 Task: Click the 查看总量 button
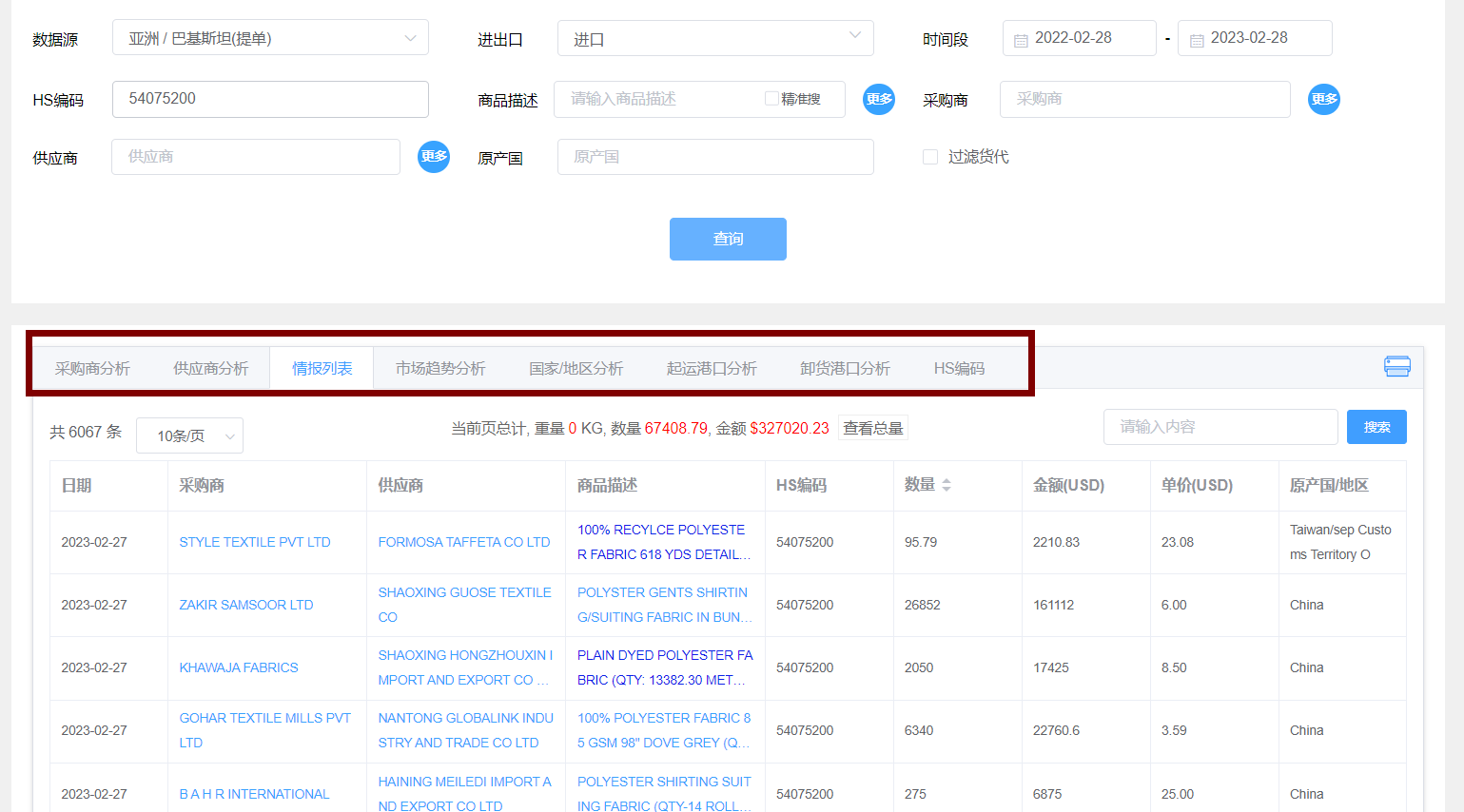click(x=873, y=428)
